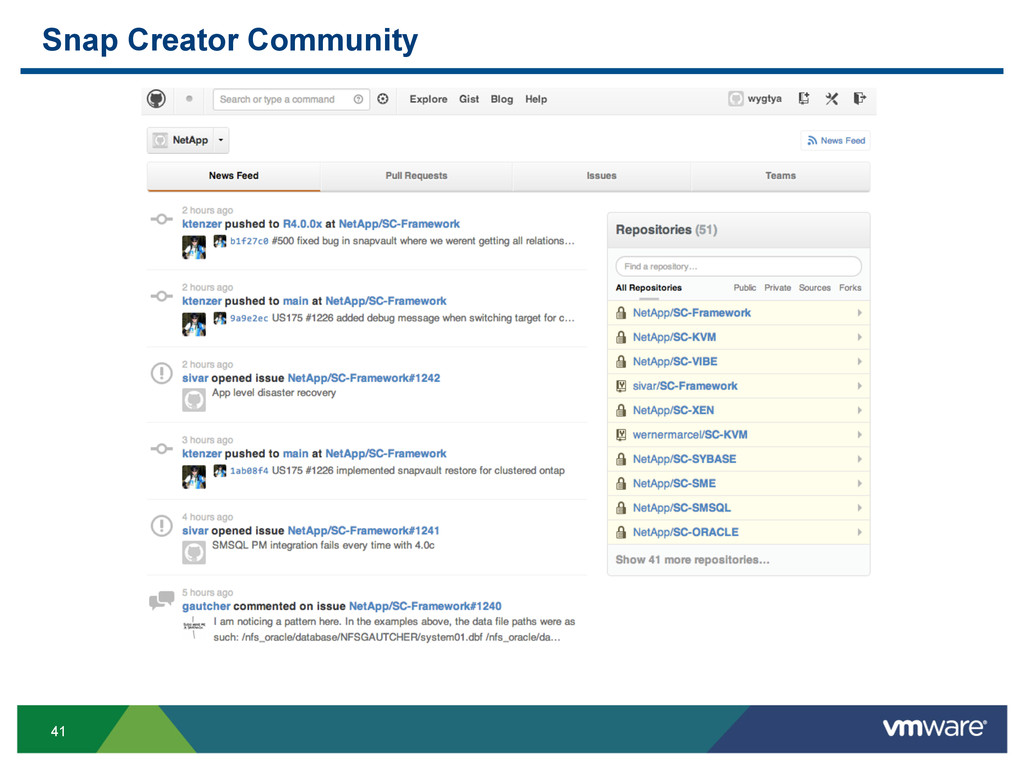The width and height of the screenshot is (1024, 768).
Task: Switch to Pull Requests tab
Action: [x=416, y=176]
